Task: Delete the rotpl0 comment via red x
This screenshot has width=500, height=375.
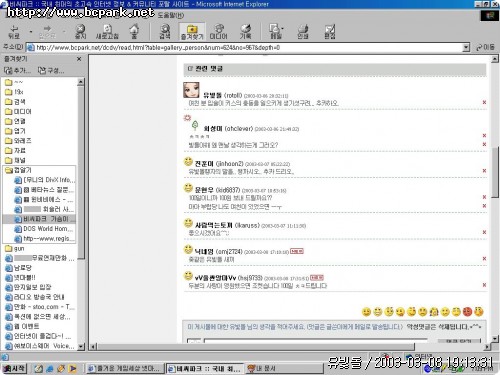Action: 484,102
